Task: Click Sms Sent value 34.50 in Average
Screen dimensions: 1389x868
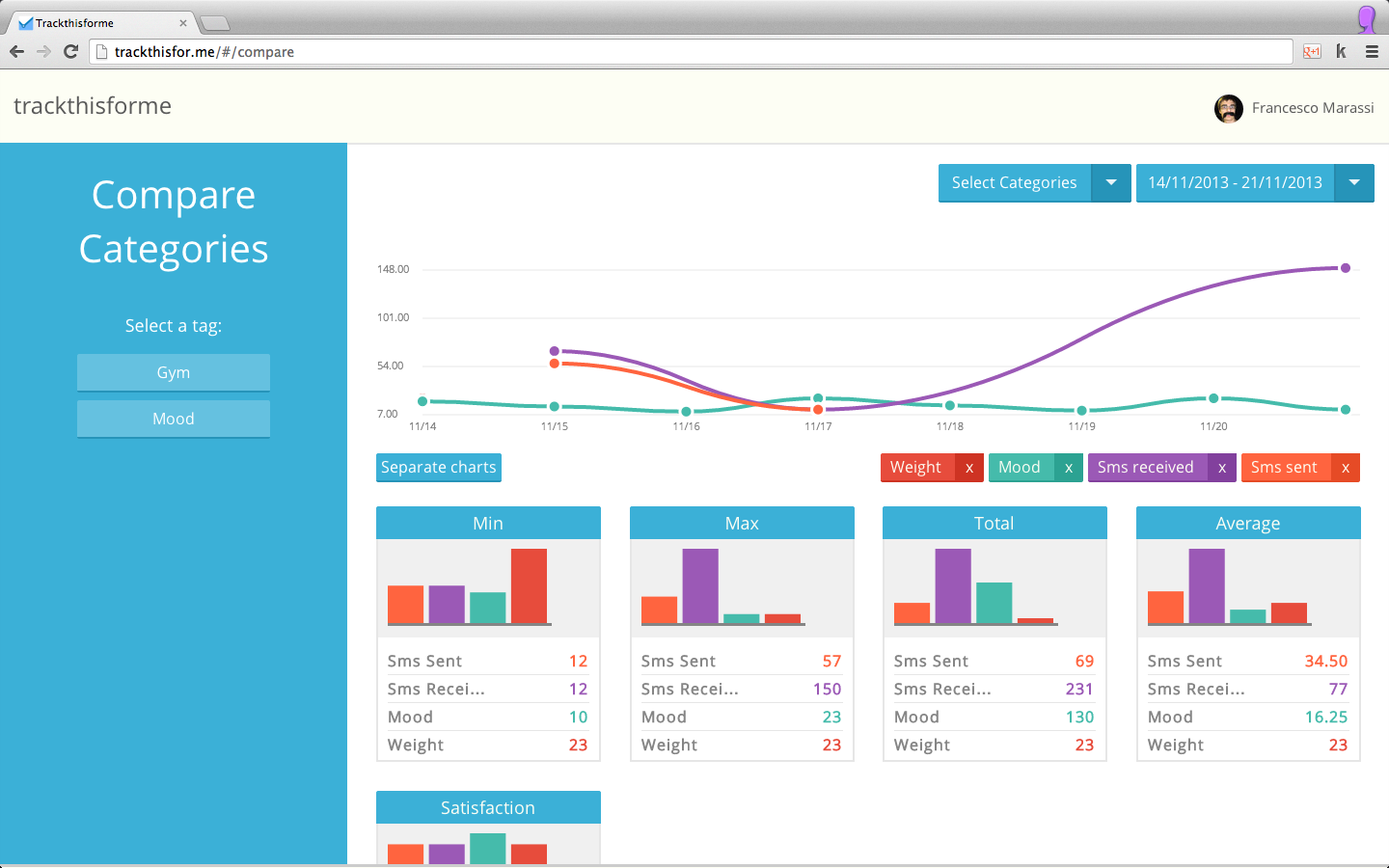Action: (1326, 661)
